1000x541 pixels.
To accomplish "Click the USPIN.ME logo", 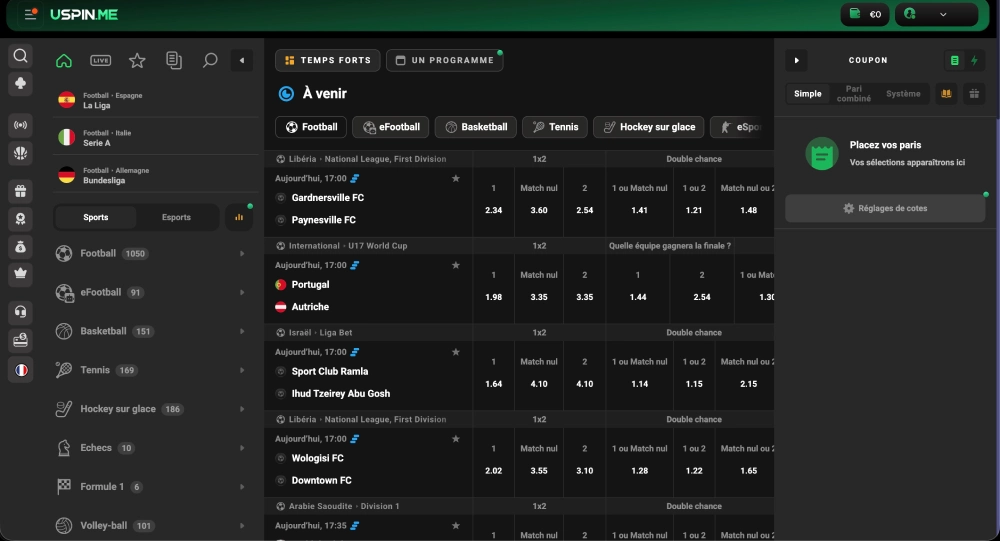I will (x=84, y=14).
